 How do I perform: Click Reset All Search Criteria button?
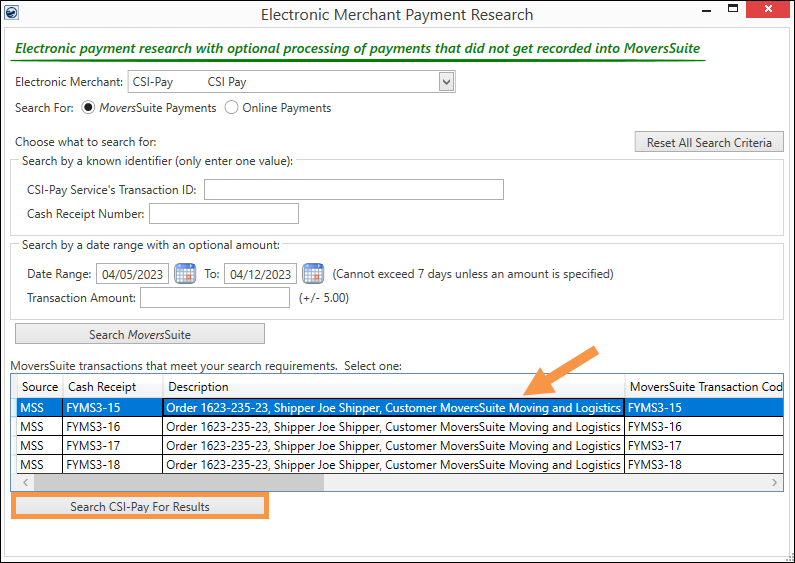point(709,143)
